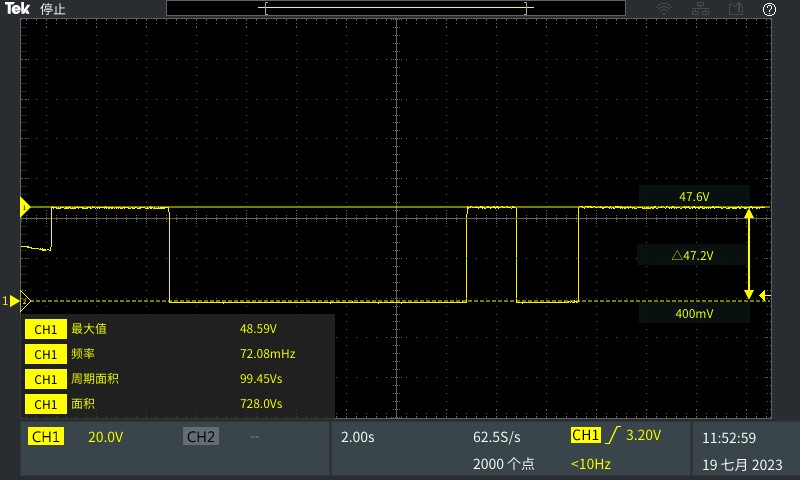Click the Tek logo in the corner
800x480 pixels.
18,9
